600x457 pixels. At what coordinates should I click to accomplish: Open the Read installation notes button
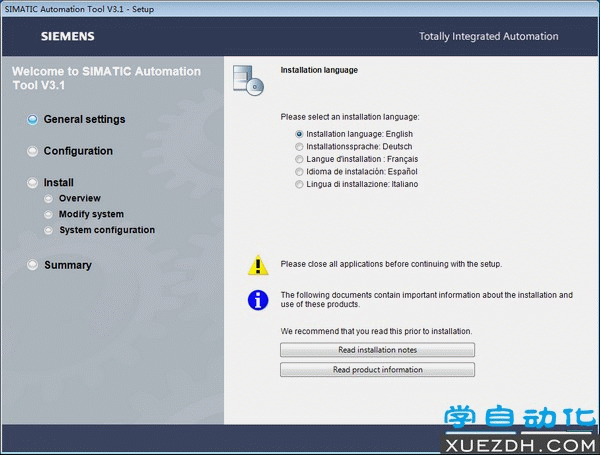point(377,350)
